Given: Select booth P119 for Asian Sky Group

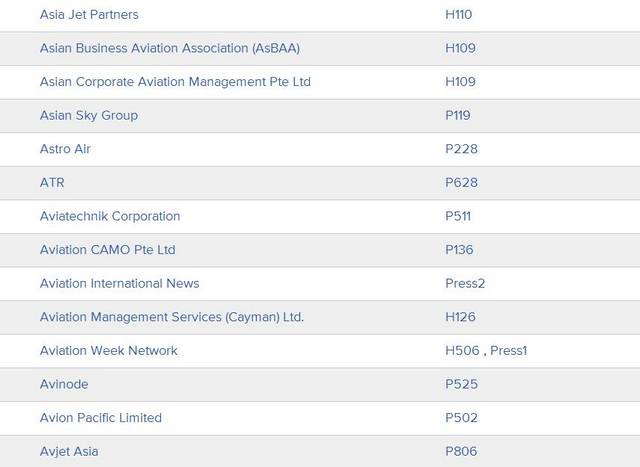Looking at the screenshot, I should [x=458, y=115].
